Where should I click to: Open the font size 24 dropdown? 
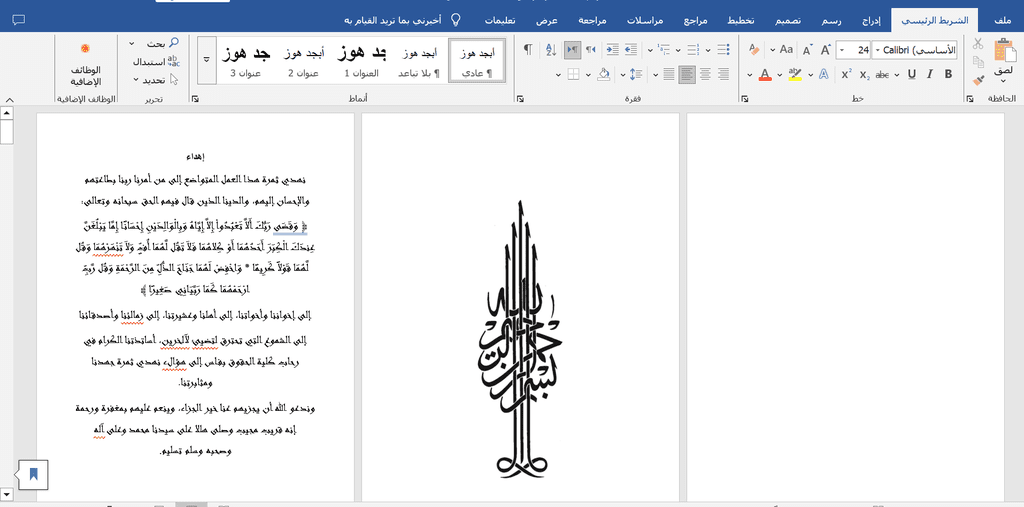[853, 50]
